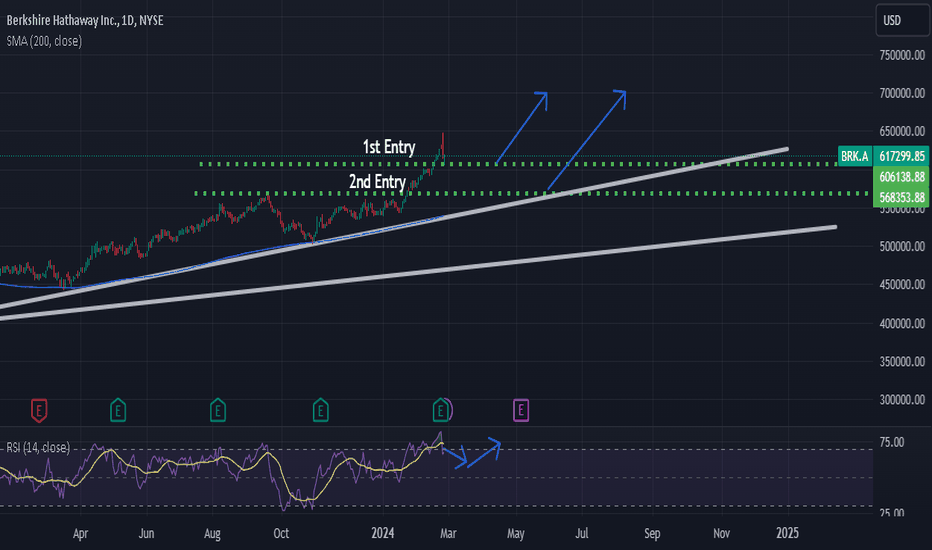Select the RSI (14, close) indicator legend

tap(38, 447)
